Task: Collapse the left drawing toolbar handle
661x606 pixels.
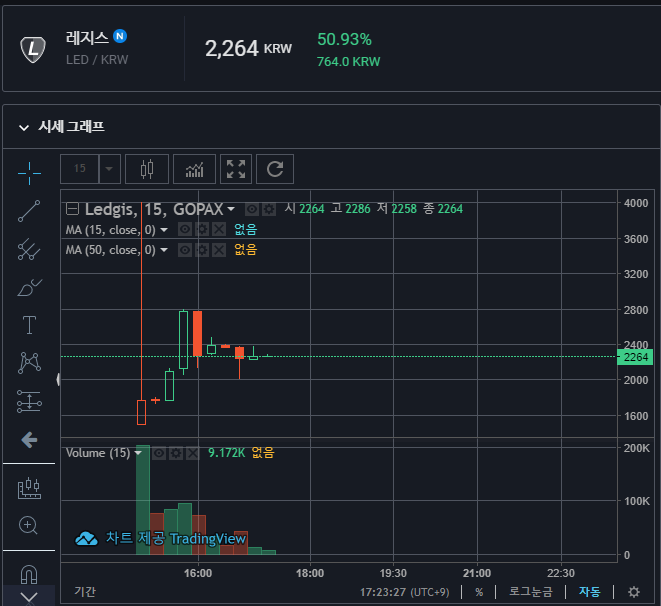Action: coord(58,380)
